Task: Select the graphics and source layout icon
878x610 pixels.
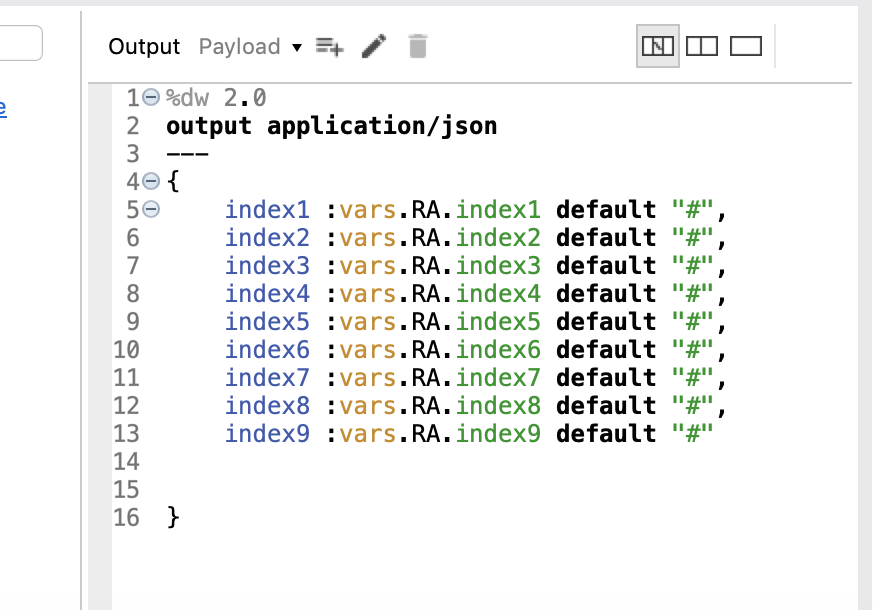Action: (658, 46)
